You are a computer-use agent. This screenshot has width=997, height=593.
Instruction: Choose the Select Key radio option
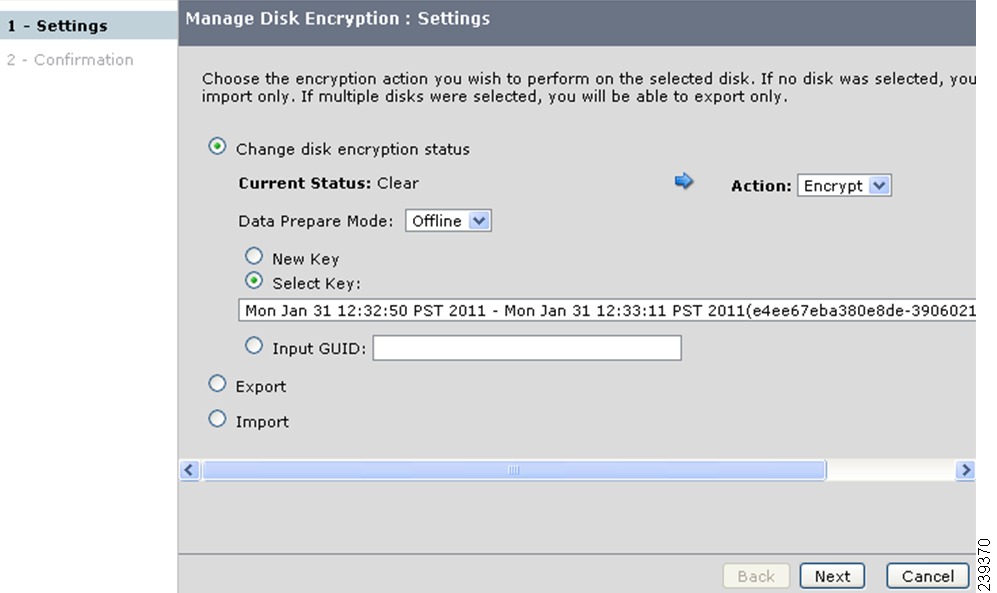[x=254, y=280]
